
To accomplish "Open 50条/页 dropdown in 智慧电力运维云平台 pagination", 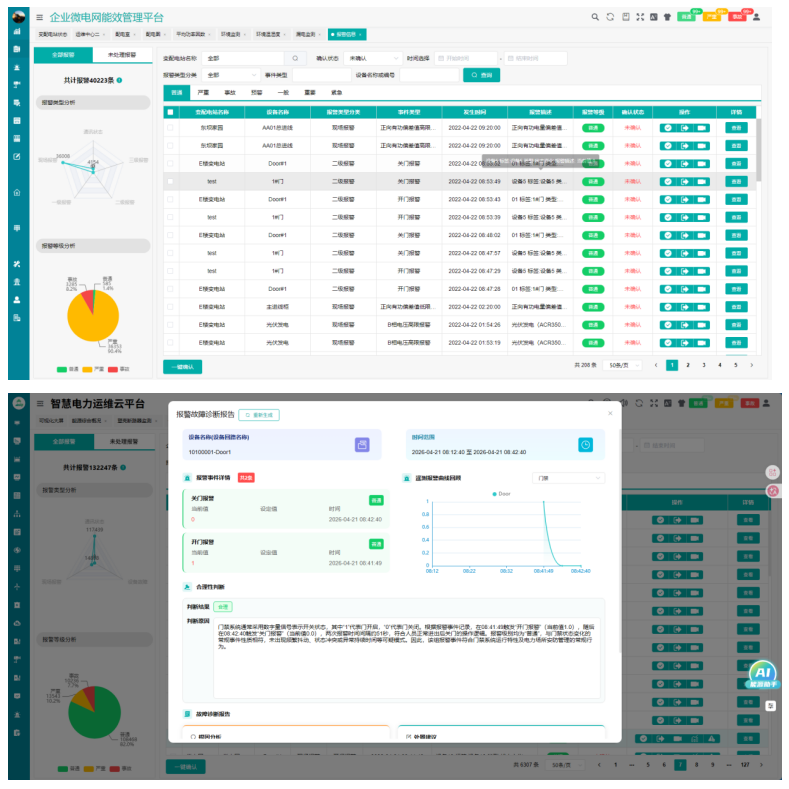I will (566, 765).
